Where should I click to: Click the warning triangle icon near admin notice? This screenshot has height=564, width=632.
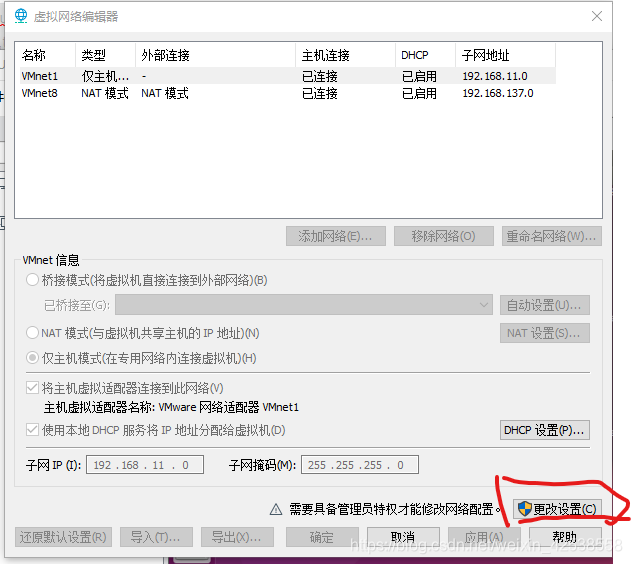coord(276,510)
